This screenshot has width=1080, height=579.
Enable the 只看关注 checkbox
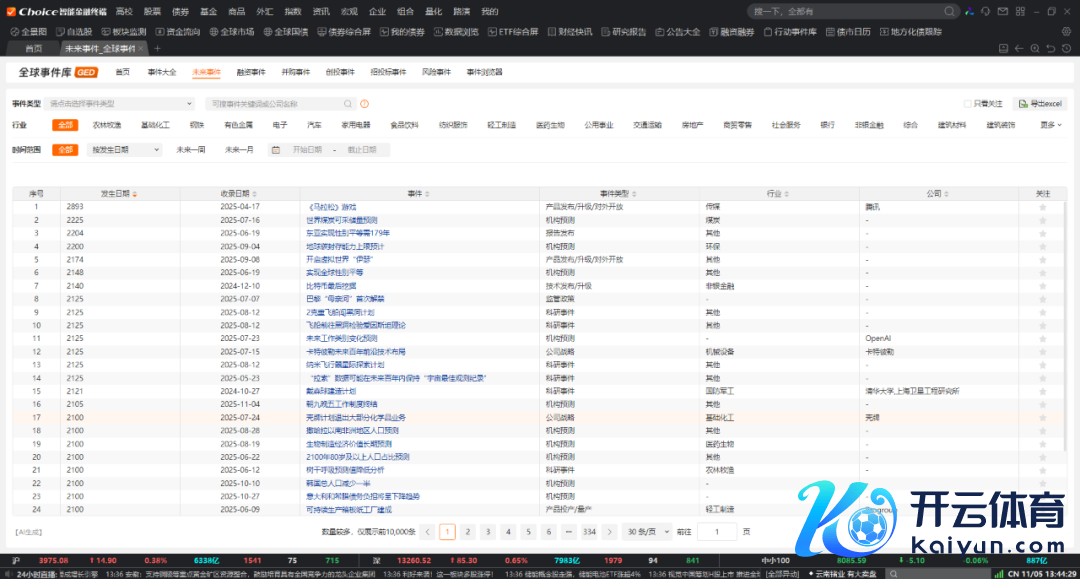[x=967, y=104]
